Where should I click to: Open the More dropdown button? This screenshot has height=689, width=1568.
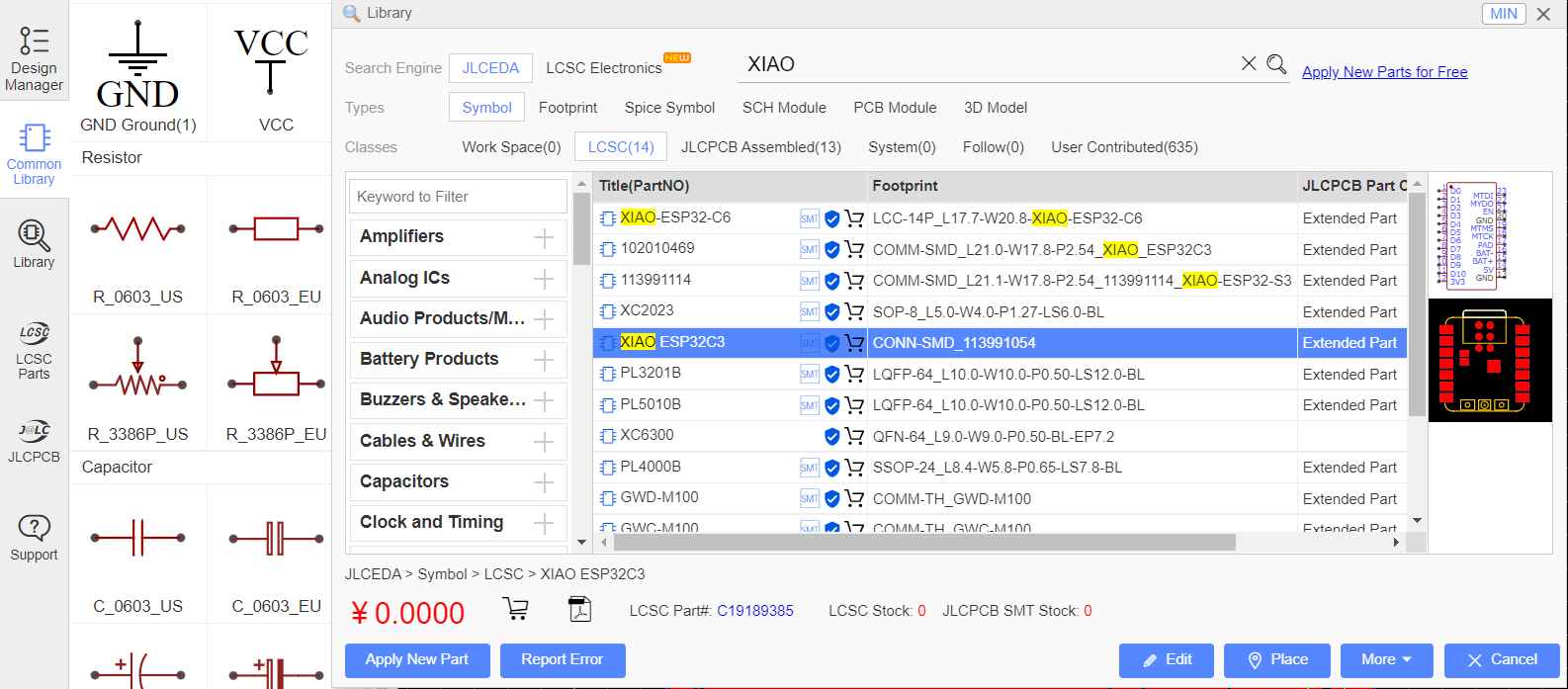1388,660
